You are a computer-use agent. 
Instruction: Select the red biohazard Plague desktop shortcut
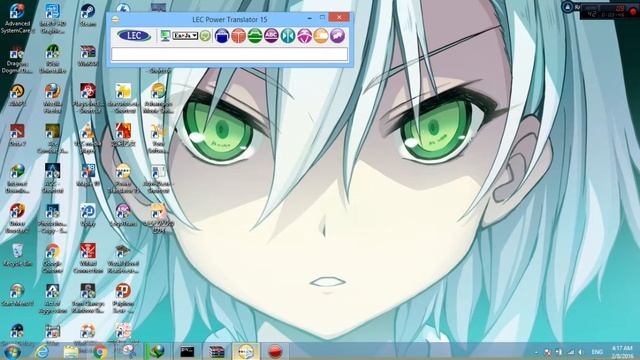pos(88,98)
